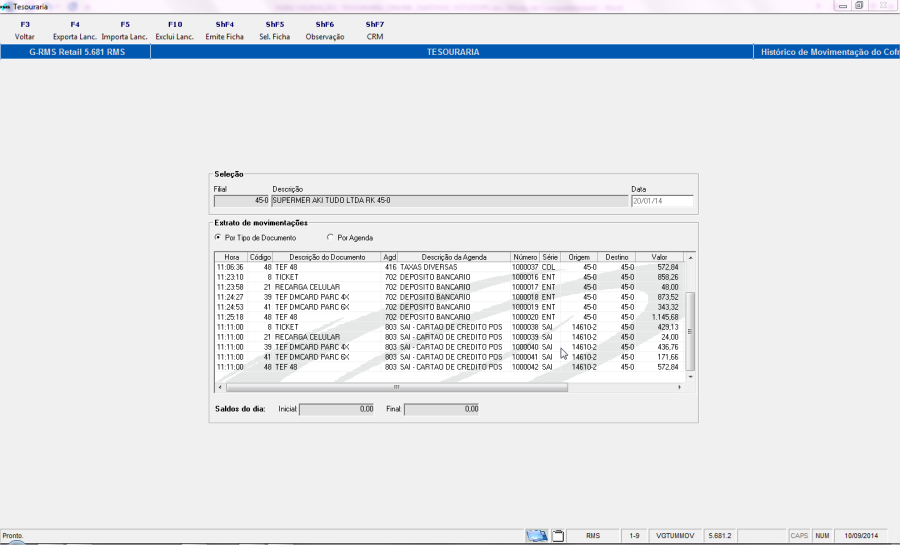Click the horizontal scroll right arrow
Viewport: 900px width, 545px height.
click(x=680, y=387)
